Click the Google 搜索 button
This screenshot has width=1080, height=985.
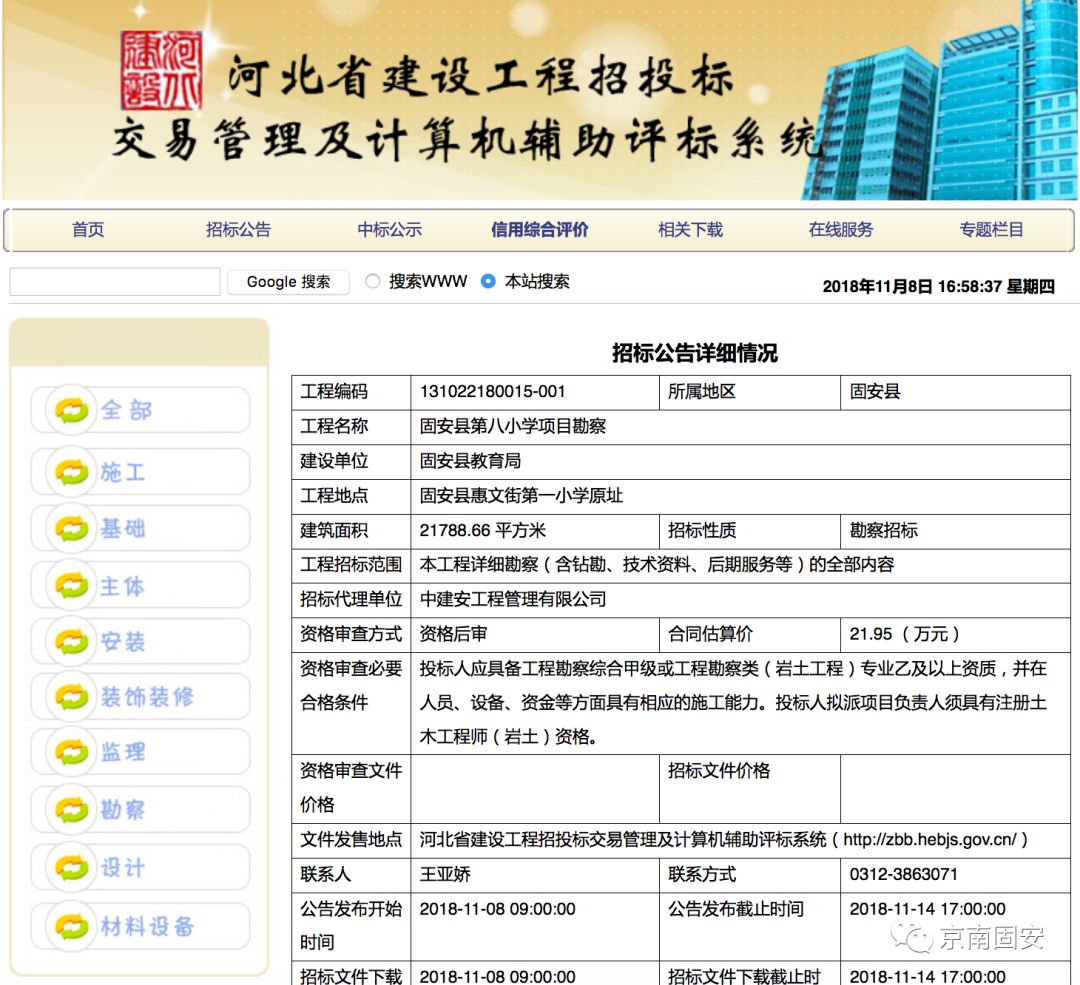point(288,282)
